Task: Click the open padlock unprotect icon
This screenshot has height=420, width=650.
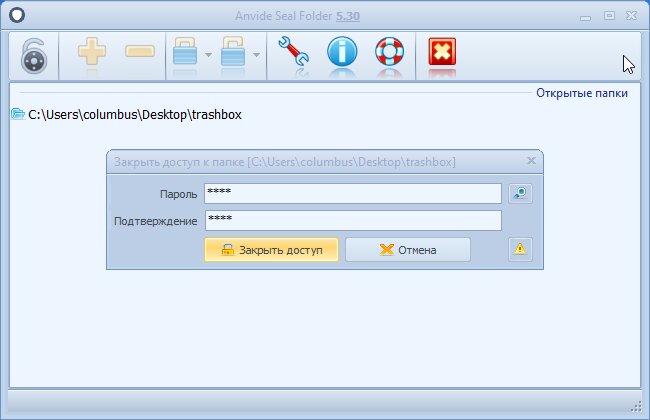Action: point(233,51)
